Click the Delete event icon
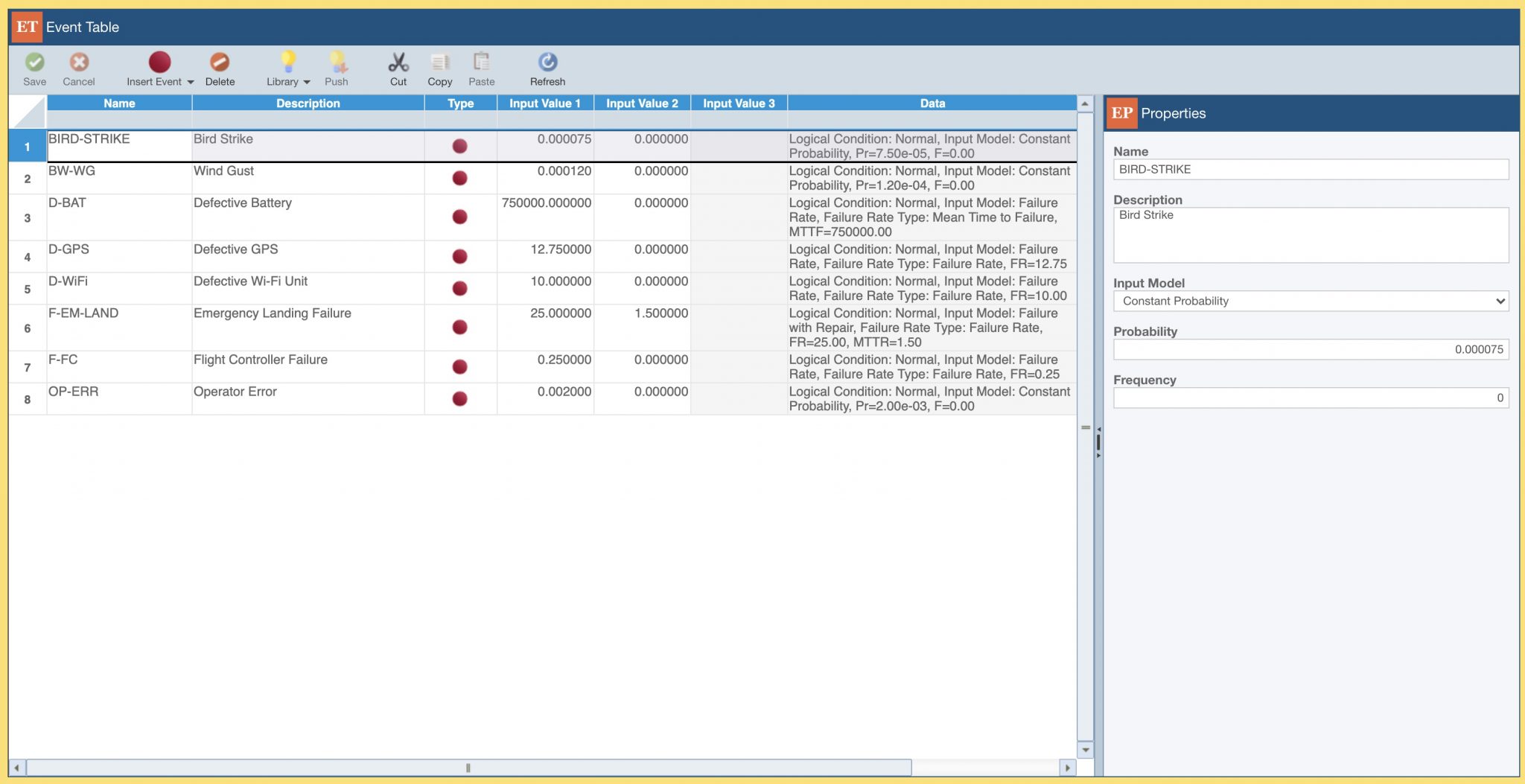The width and height of the screenshot is (1525, 784). tap(220, 63)
